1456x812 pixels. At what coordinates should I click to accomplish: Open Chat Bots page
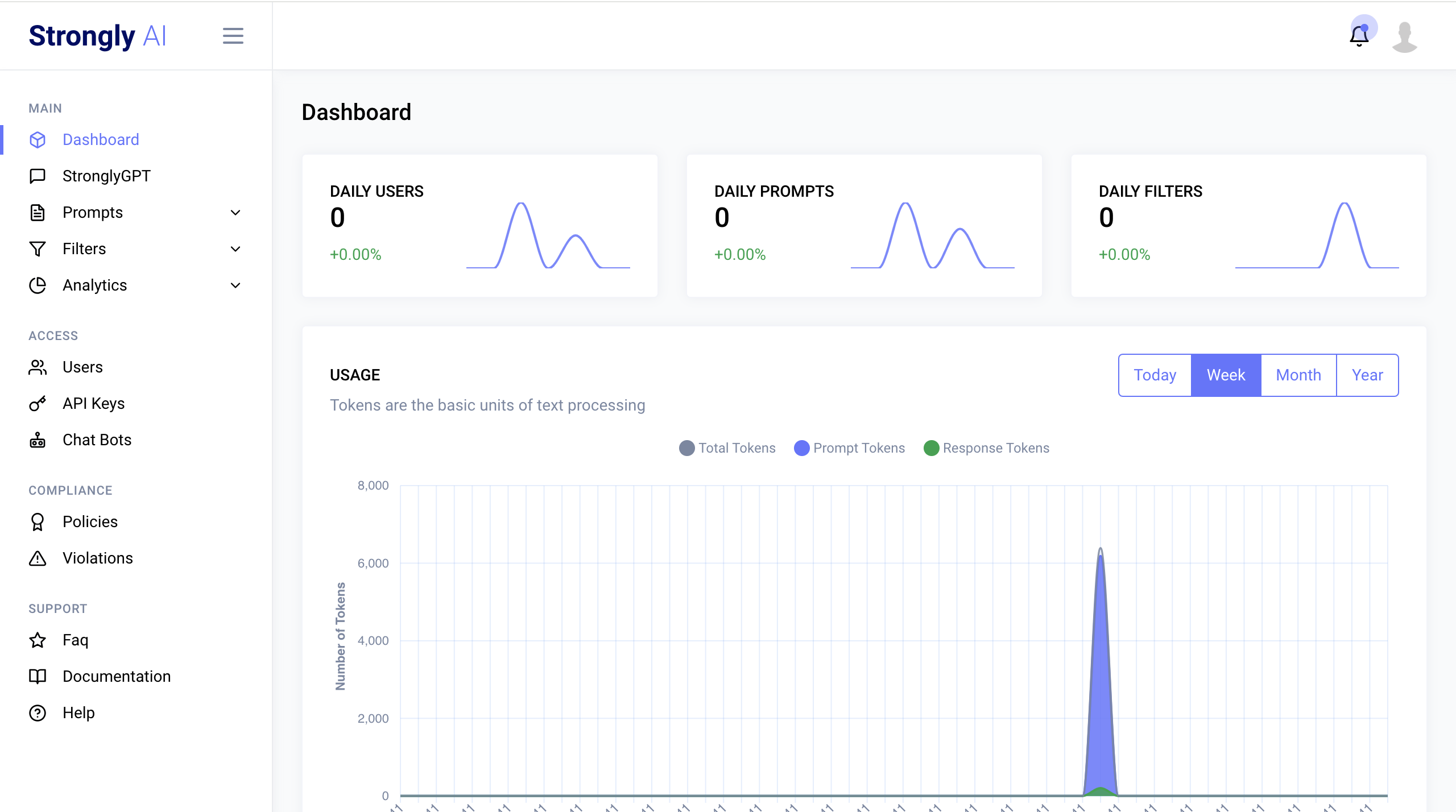pos(97,440)
